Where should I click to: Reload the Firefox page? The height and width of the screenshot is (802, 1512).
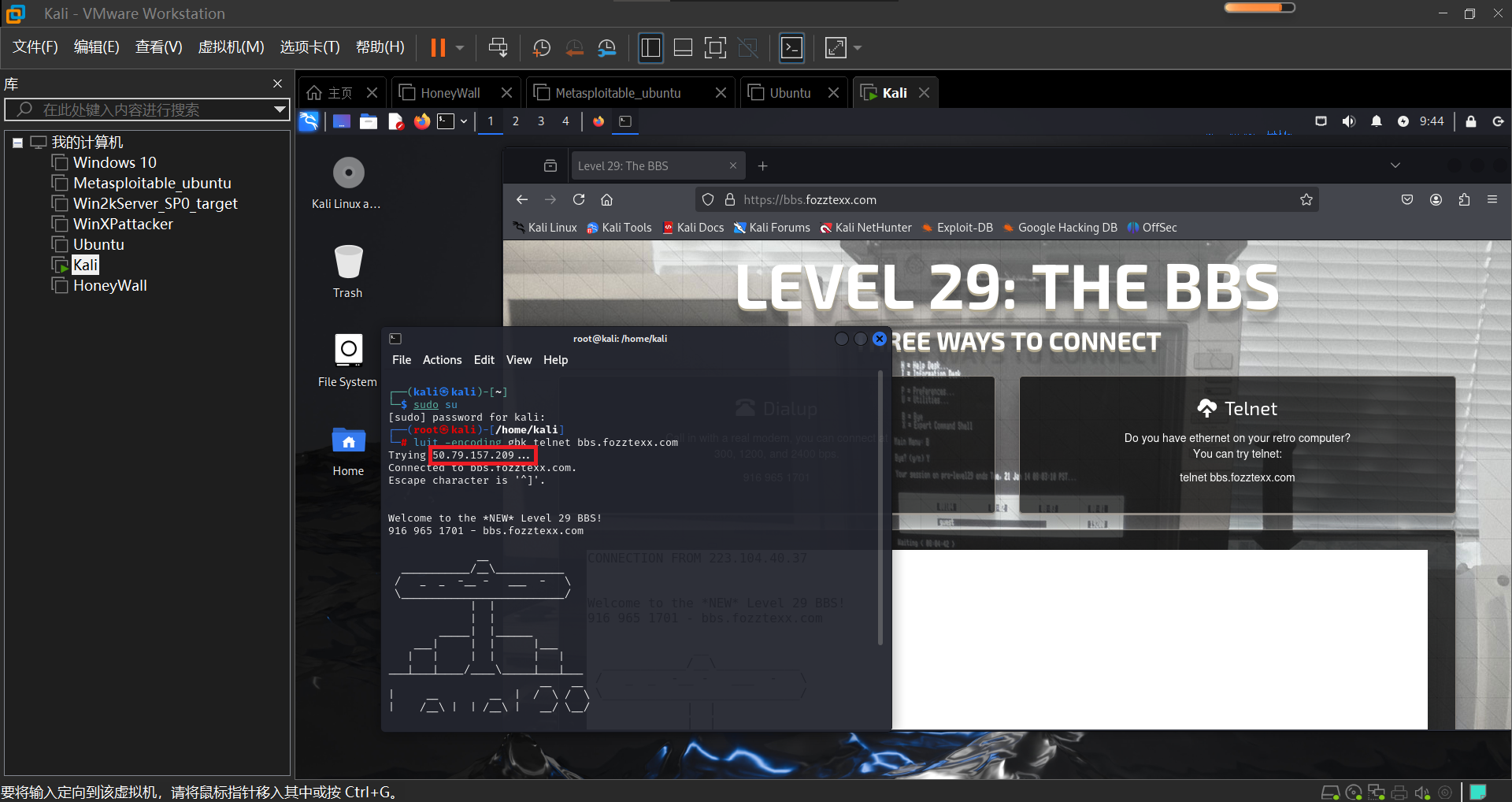(579, 199)
